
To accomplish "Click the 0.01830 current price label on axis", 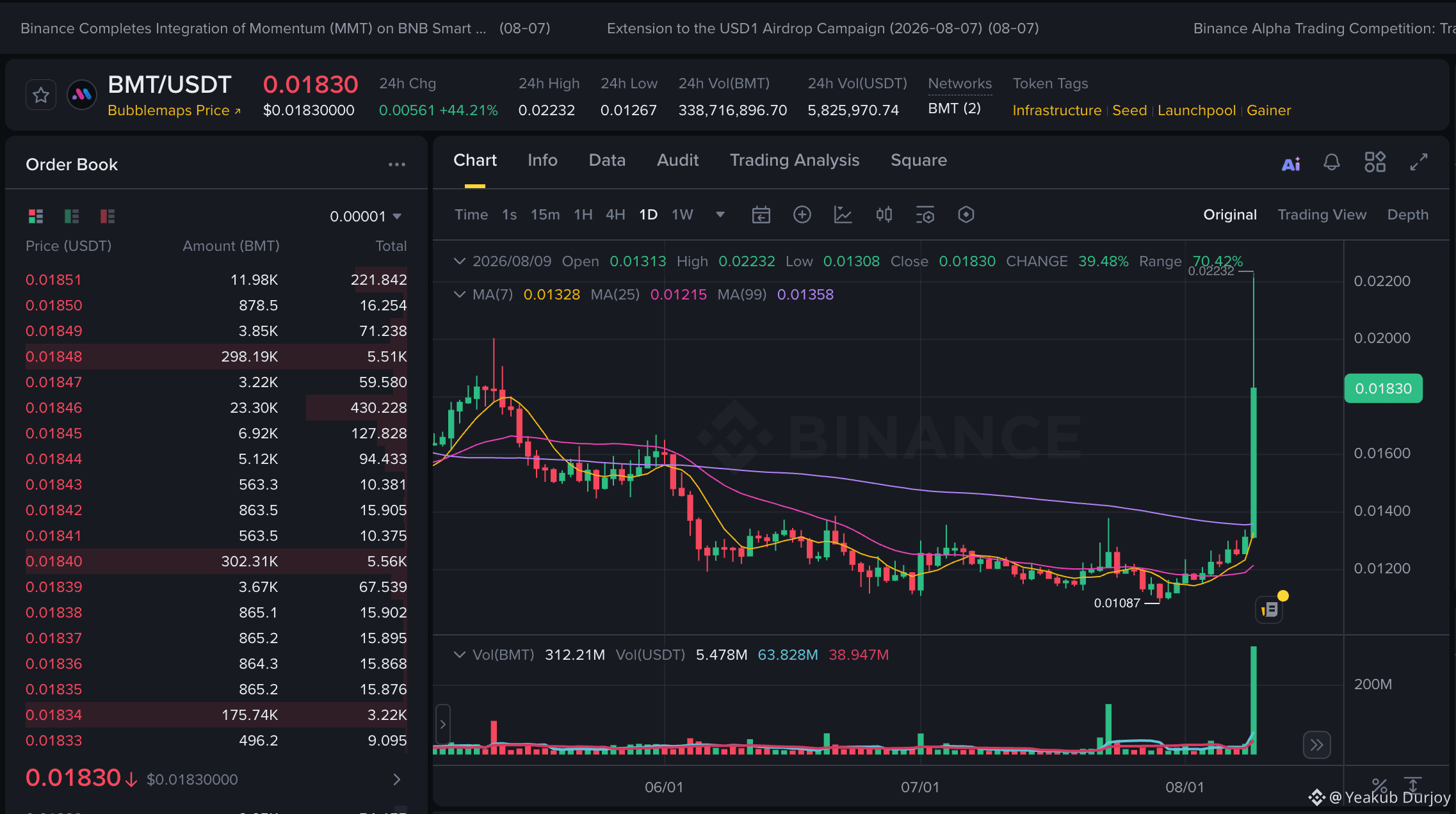I will [x=1383, y=388].
